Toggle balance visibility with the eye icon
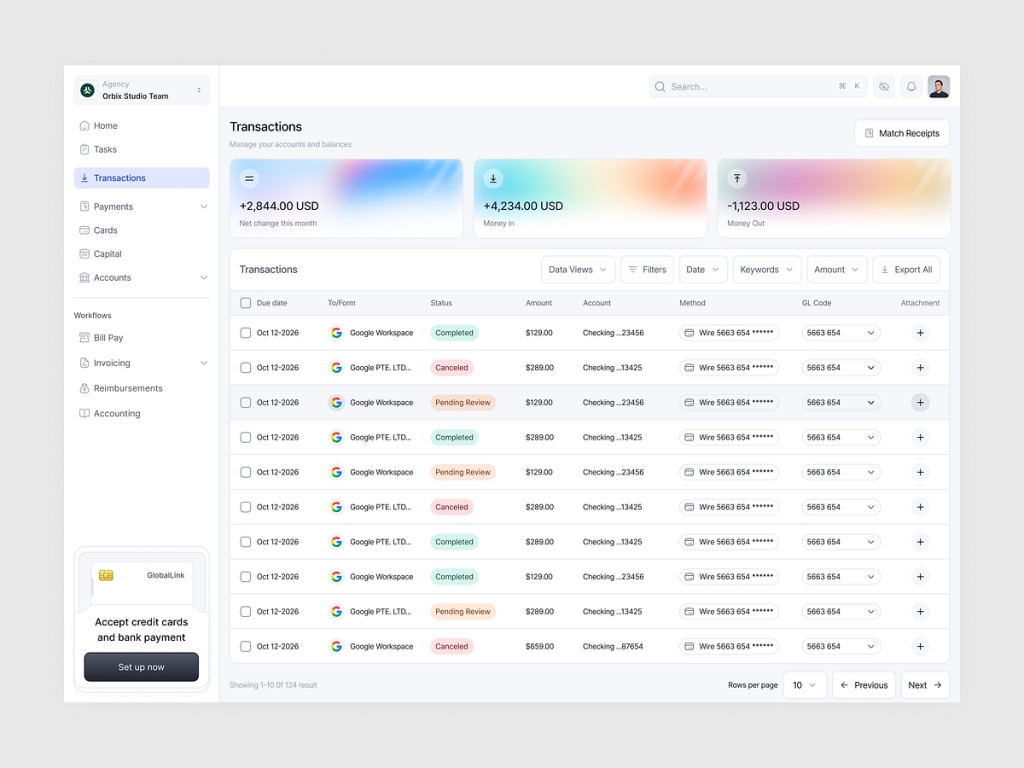This screenshot has width=1024, height=768. pyautogui.click(x=884, y=86)
